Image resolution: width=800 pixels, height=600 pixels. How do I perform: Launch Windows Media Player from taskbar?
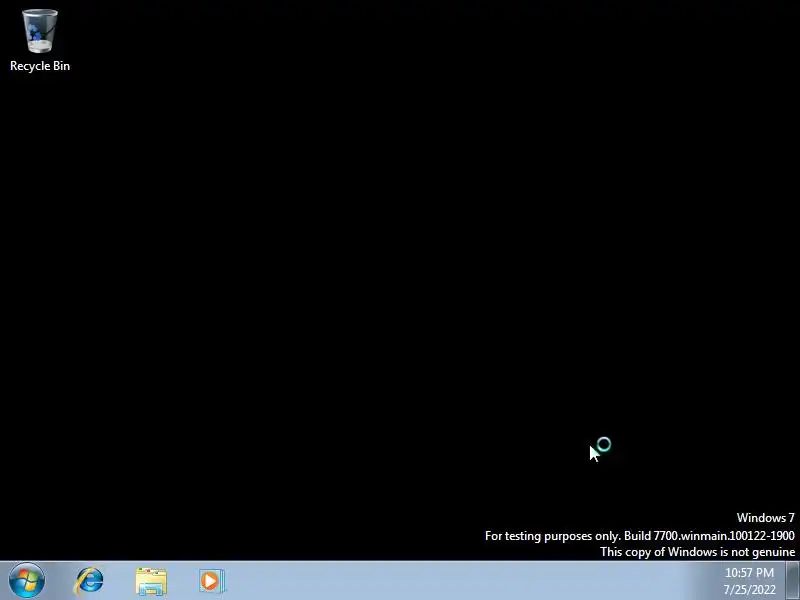(212, 581)
